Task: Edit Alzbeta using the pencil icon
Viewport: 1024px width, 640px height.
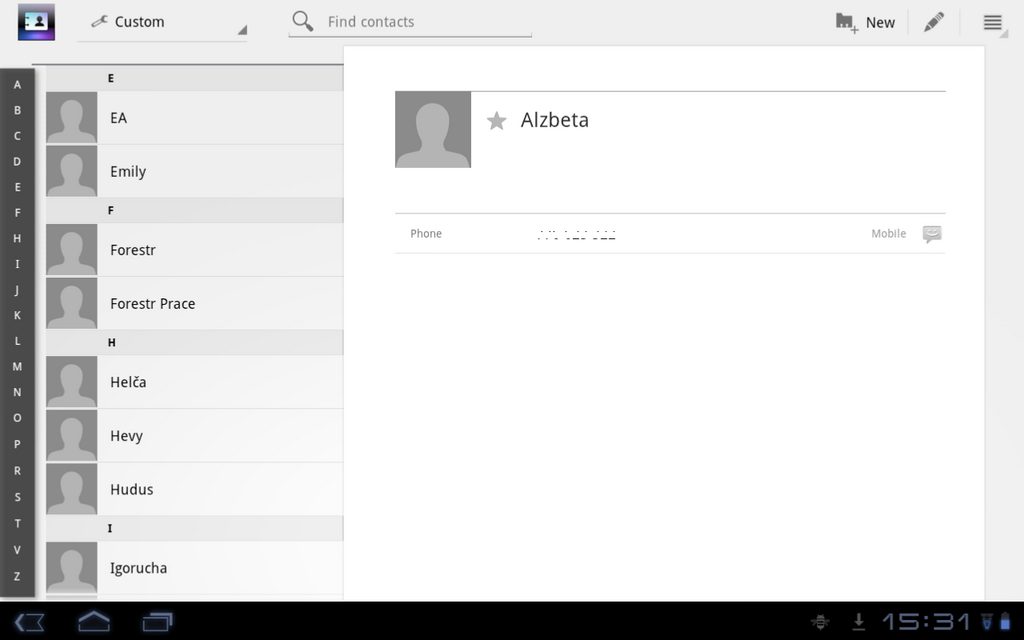Action: 933,21
